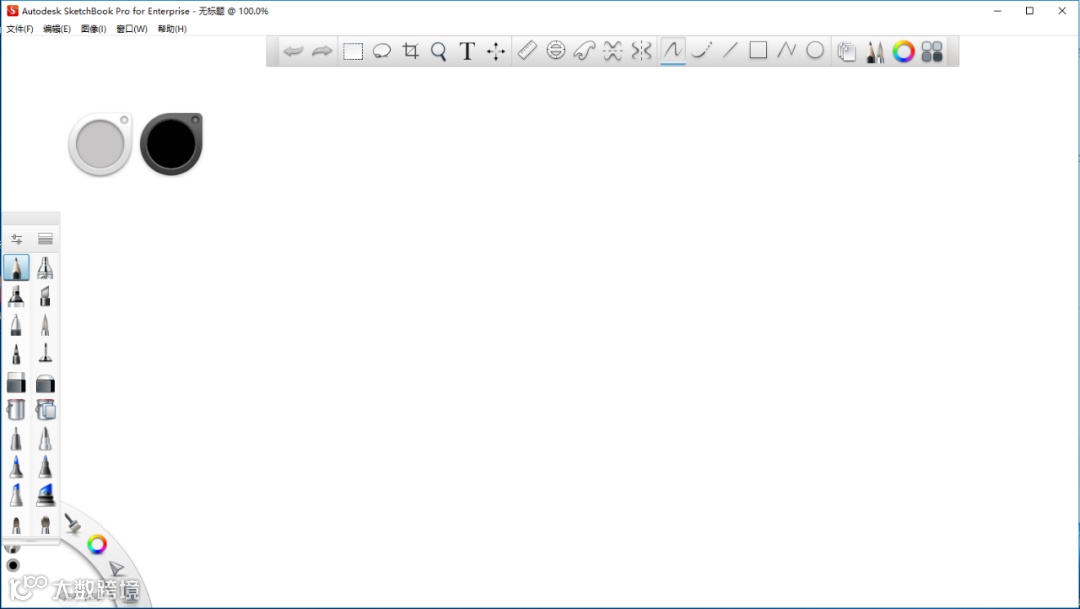Viewport: 1080px width, 609px height.
Task: Enable the French Curve guide
Action: coord(584,51)
